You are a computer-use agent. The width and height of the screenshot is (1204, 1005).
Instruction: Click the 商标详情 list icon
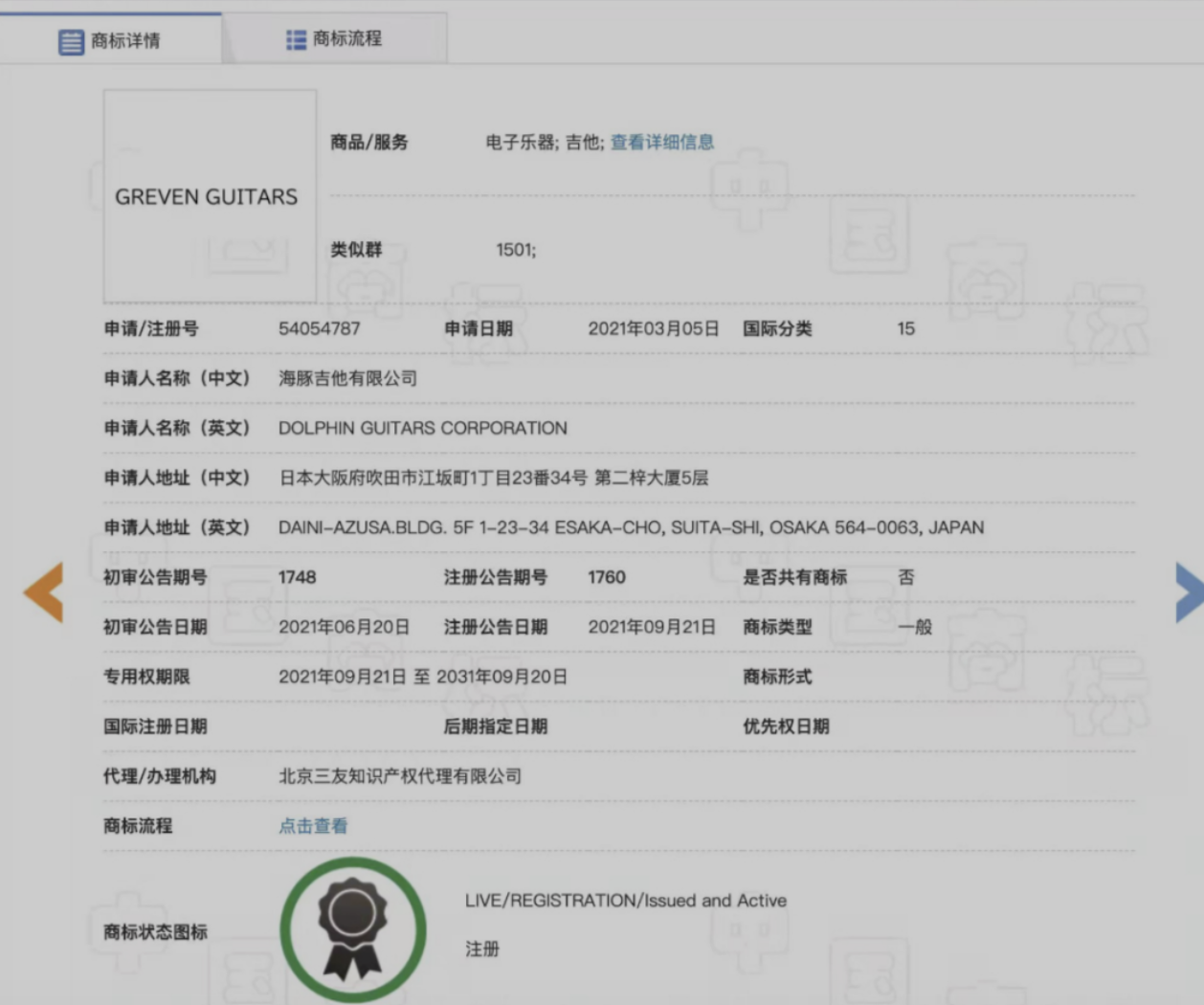tap(71, 41)
